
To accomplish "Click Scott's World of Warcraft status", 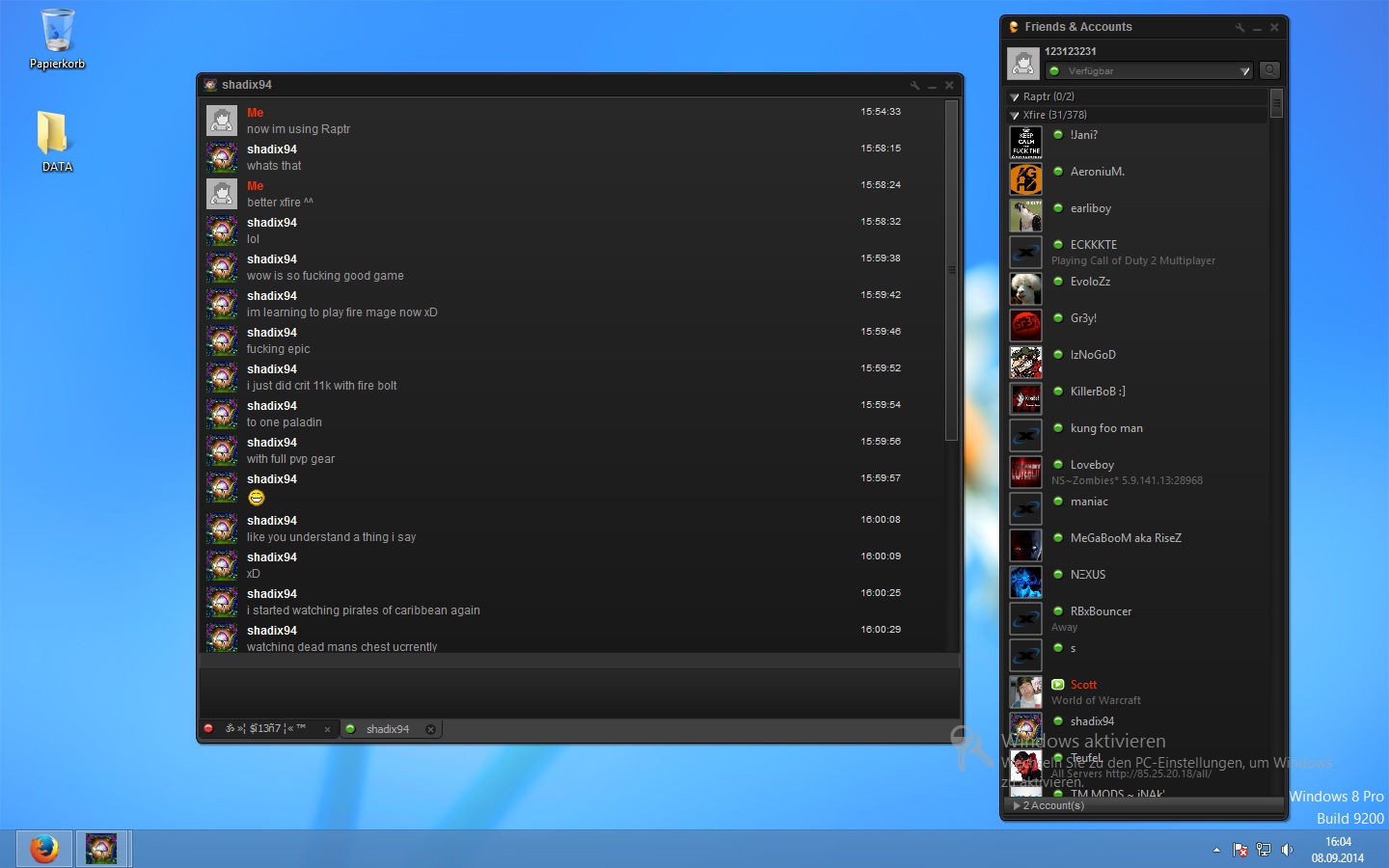I will click(x=1096, y=701).
